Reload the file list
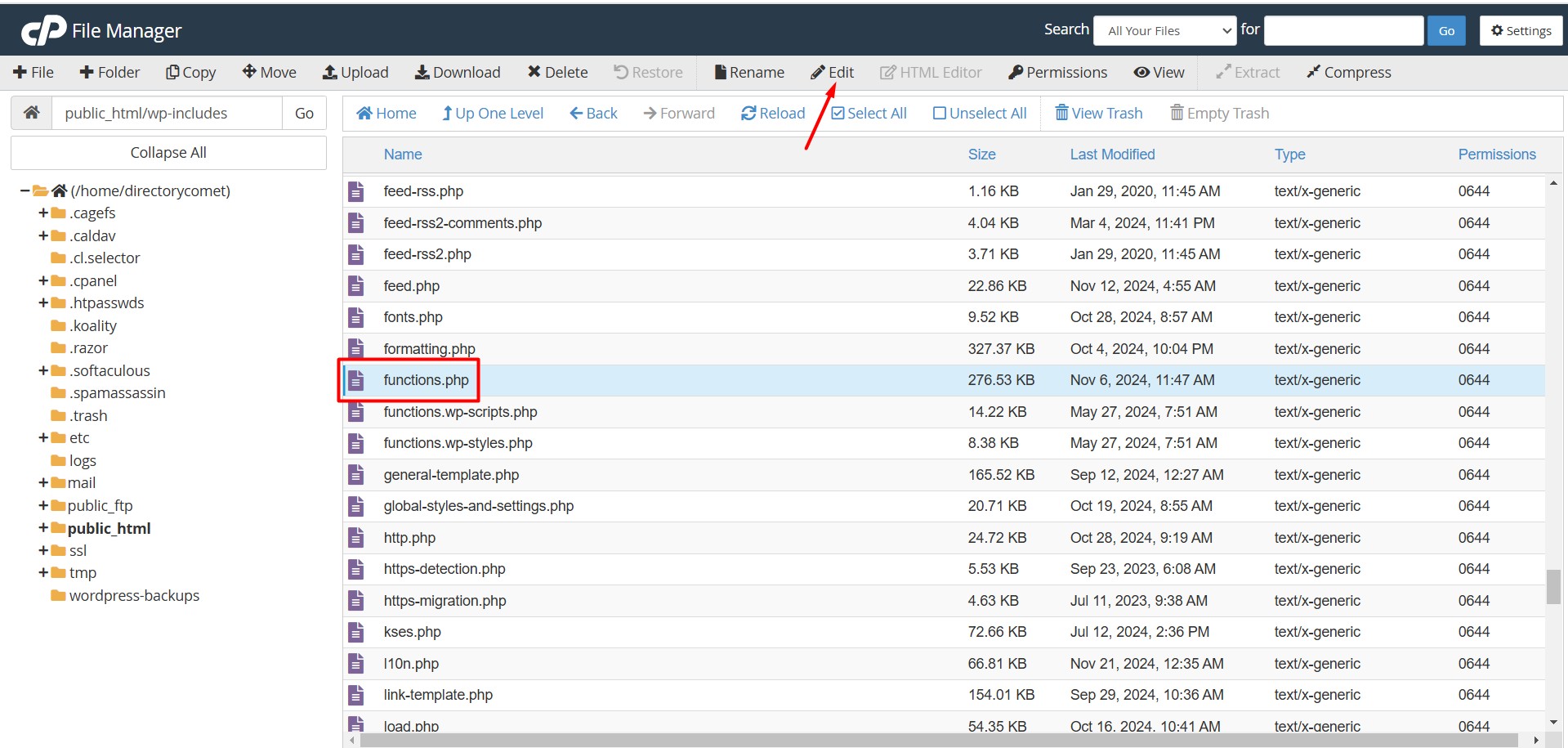This screenshot has height=748, width=1568. (x=773, y=113)
